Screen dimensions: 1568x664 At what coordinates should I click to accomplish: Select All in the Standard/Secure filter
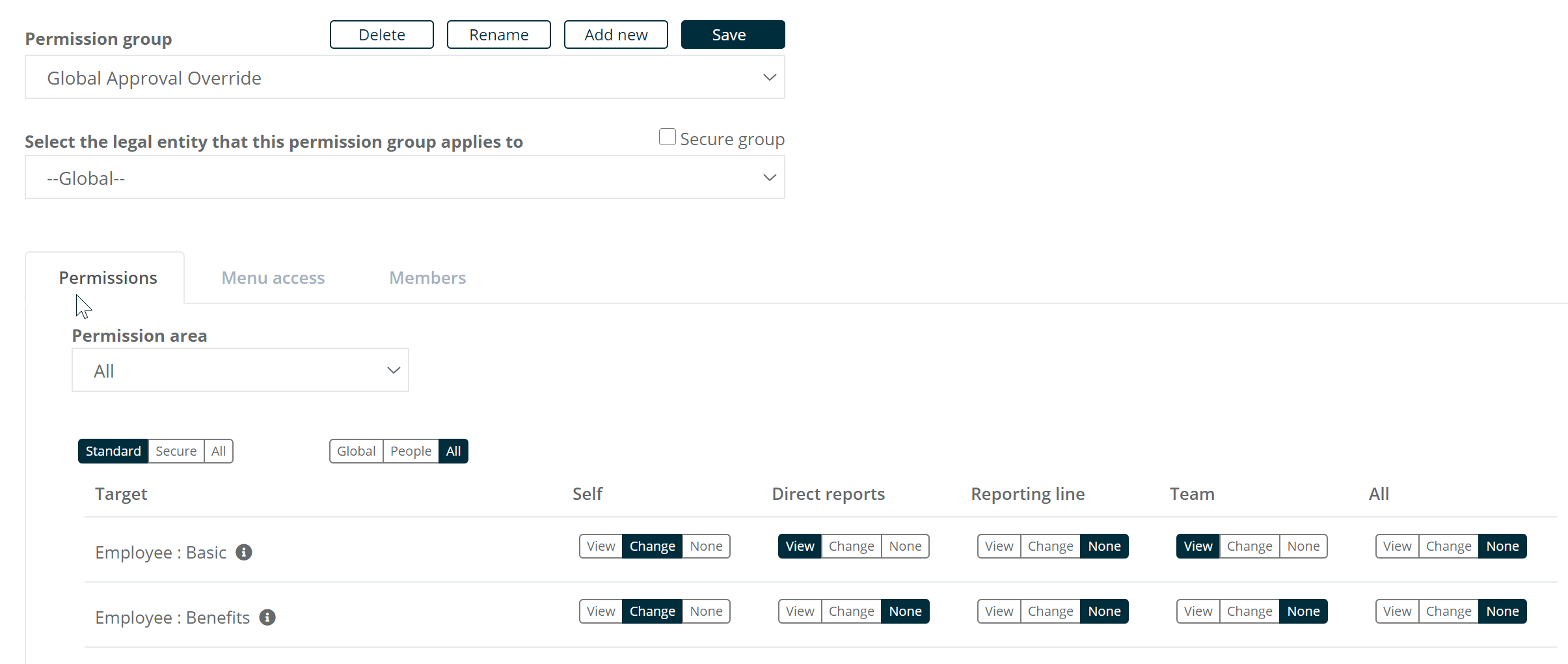click(219, 451)
